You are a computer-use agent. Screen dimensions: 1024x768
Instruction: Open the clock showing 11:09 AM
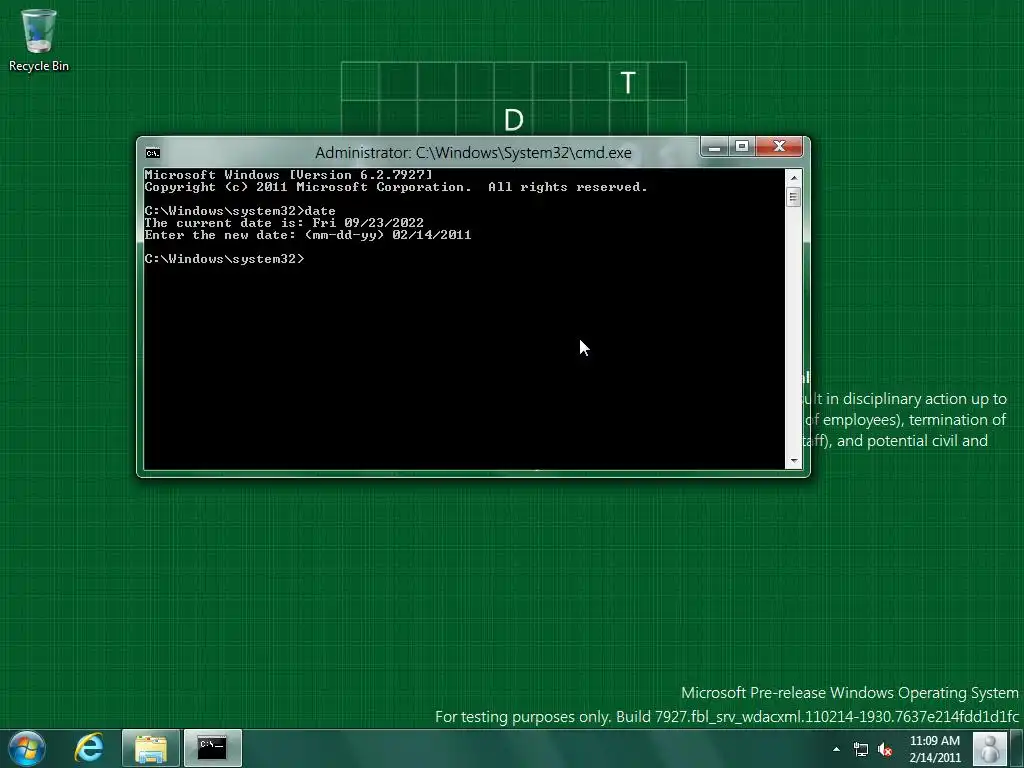click(x=935, y=749)
